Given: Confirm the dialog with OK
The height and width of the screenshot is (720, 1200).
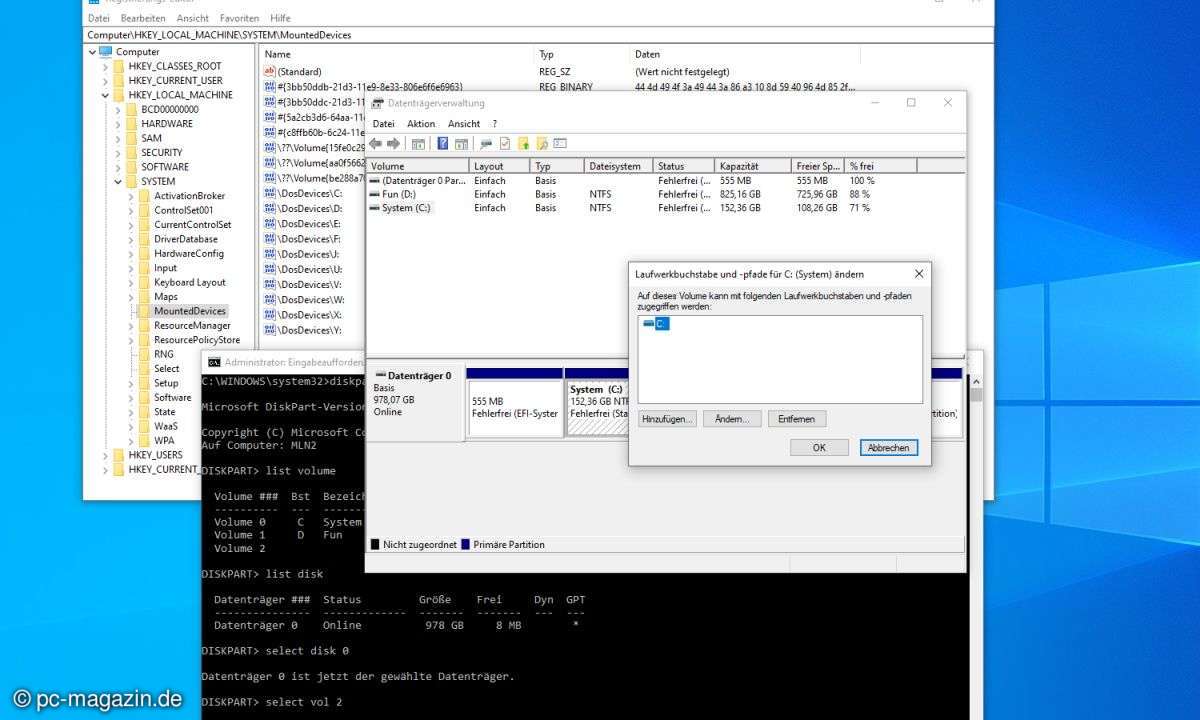Looking at the screenshot, I should (819, 448).
